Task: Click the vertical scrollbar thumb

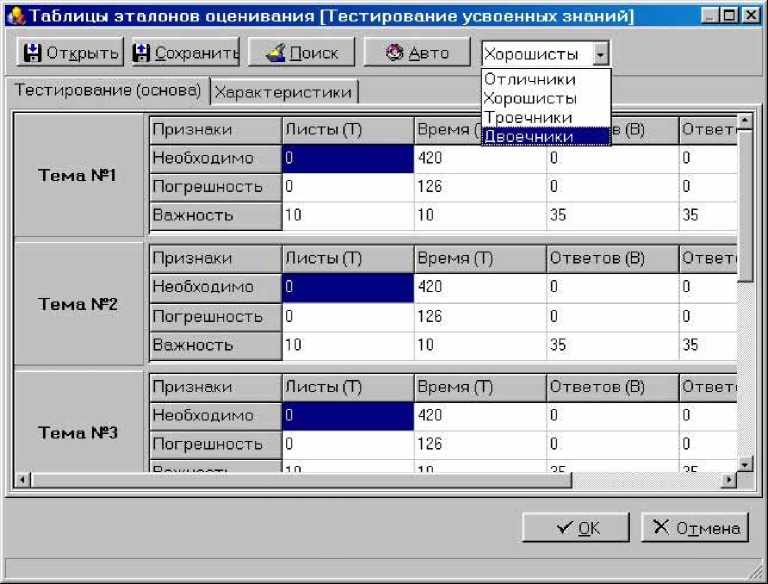Action: [745, 206]
